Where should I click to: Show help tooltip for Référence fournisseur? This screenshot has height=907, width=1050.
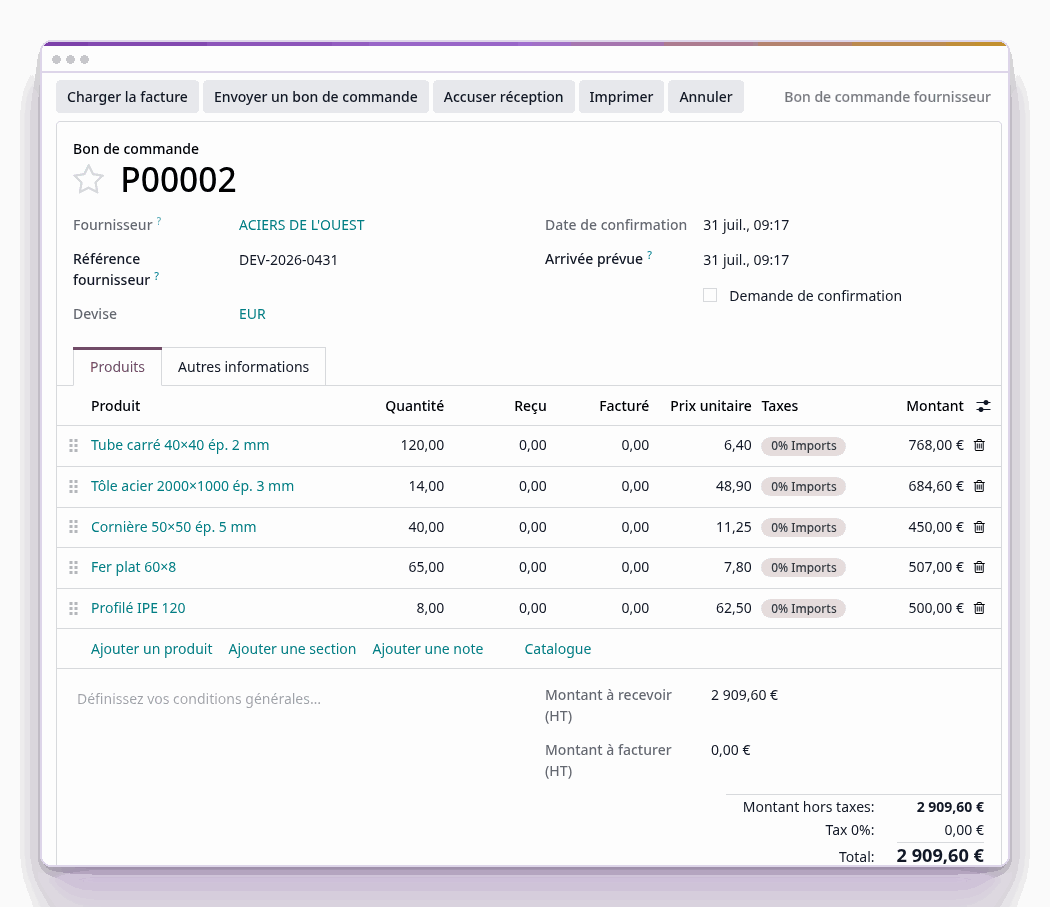[x=157, y=275]
